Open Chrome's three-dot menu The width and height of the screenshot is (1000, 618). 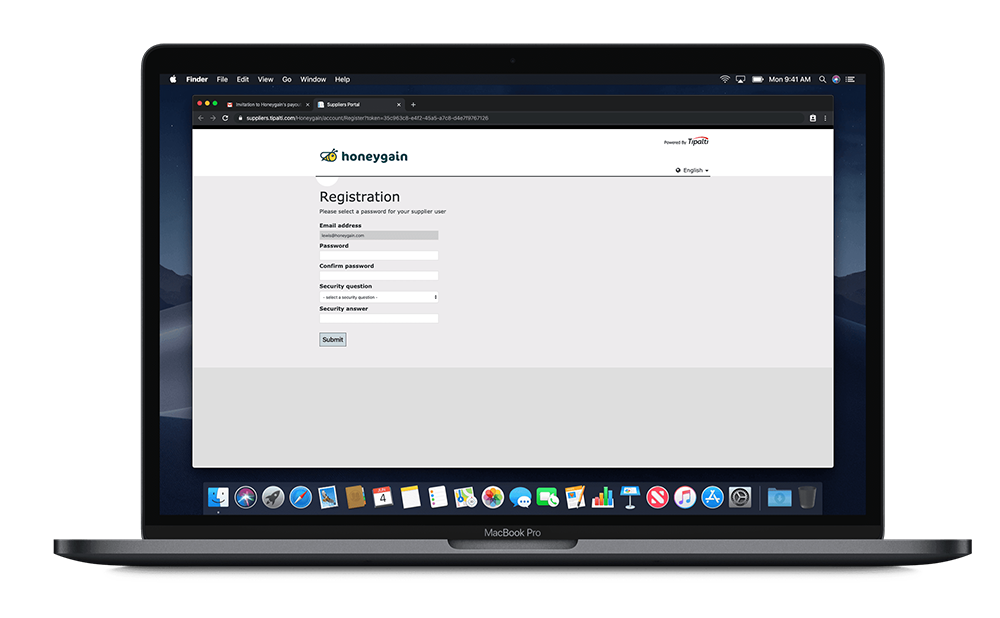pyautogui.click(x=826, y=117)
